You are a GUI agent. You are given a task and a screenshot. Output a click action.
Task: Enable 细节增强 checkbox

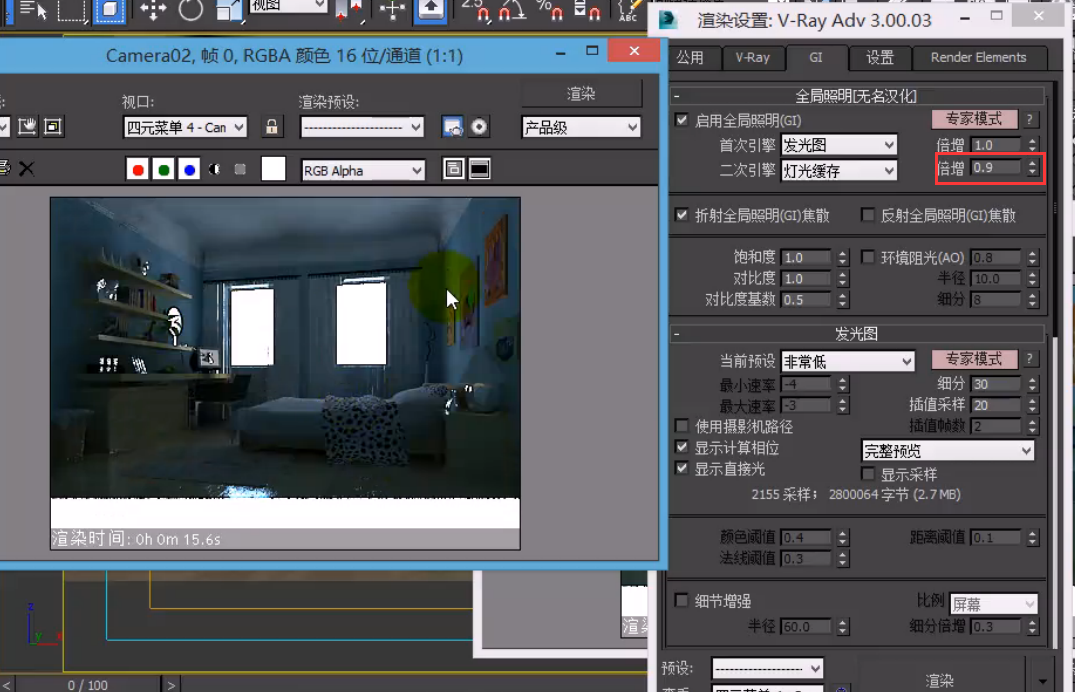(681, 601)
